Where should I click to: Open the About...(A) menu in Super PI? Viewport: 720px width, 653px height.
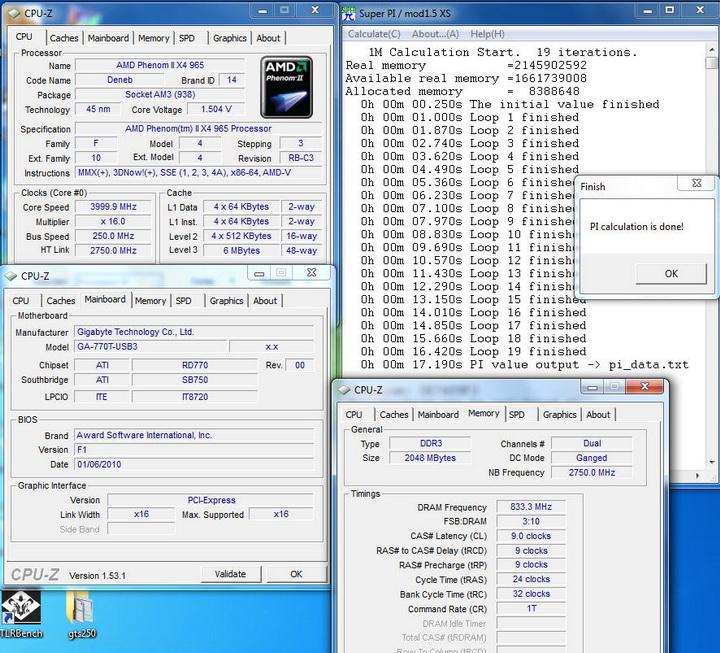click(x=435, y=34)
